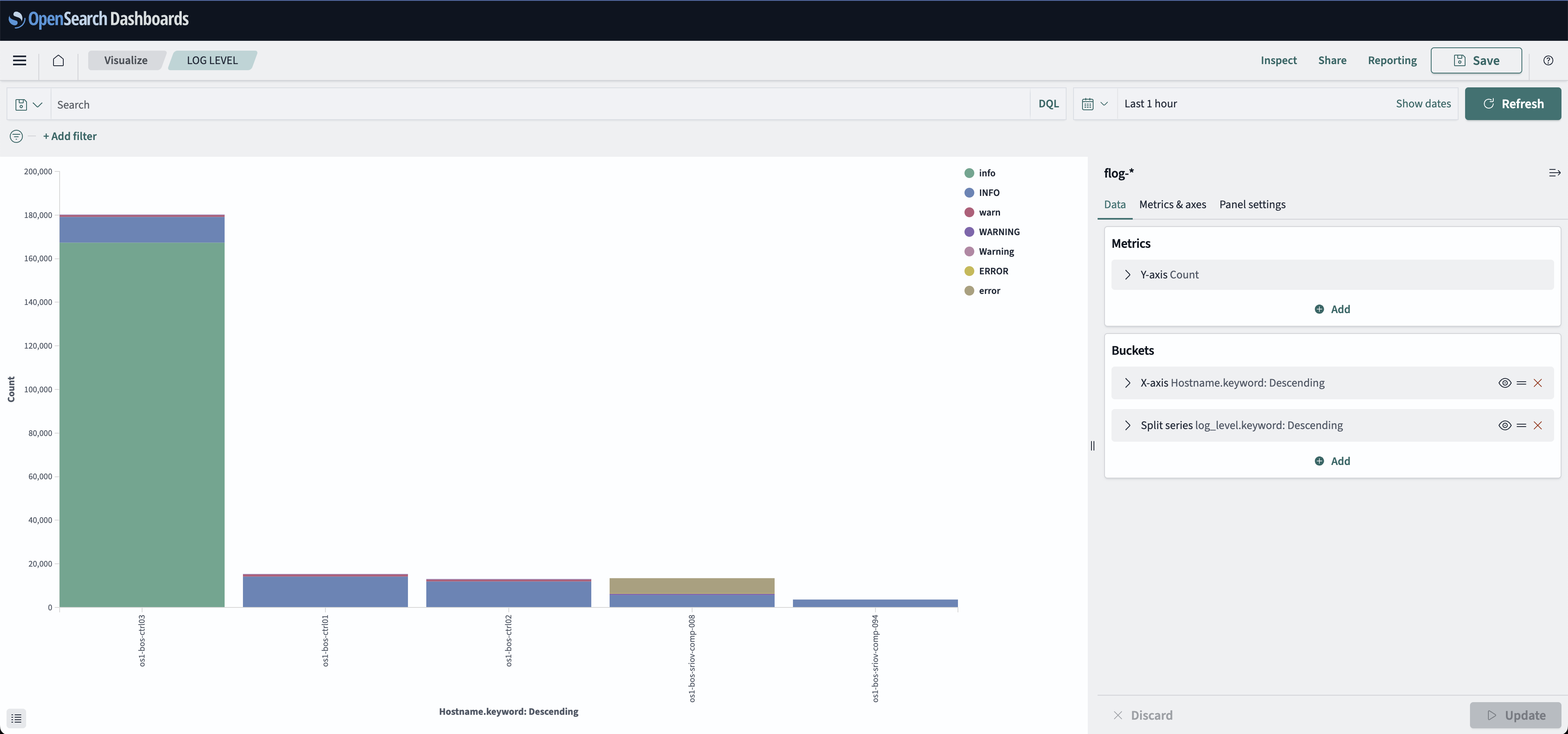Screen dimensions: 1568x734
Task: Click the flog-* index pattern title
Action: tap(1119, 173)
